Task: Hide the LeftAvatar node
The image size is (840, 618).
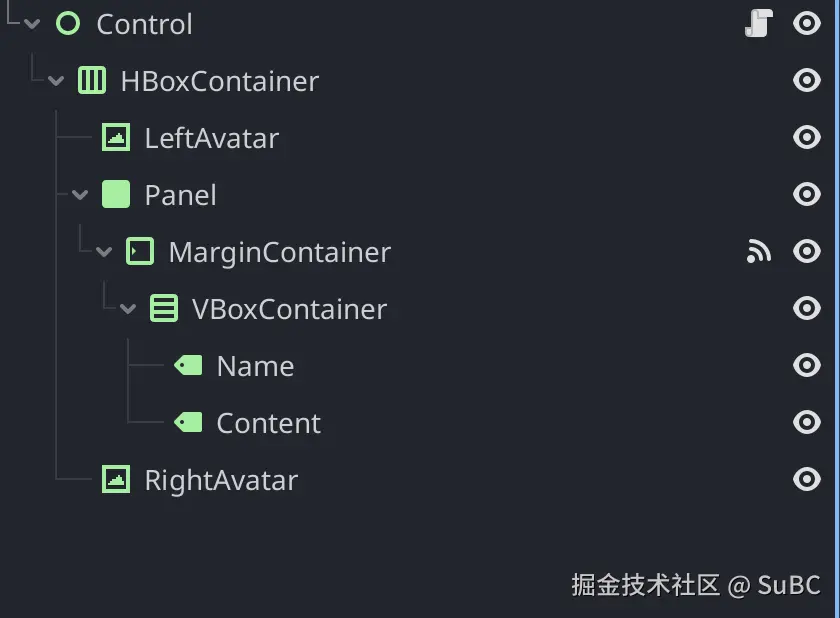Action: (x=806, y=137)
